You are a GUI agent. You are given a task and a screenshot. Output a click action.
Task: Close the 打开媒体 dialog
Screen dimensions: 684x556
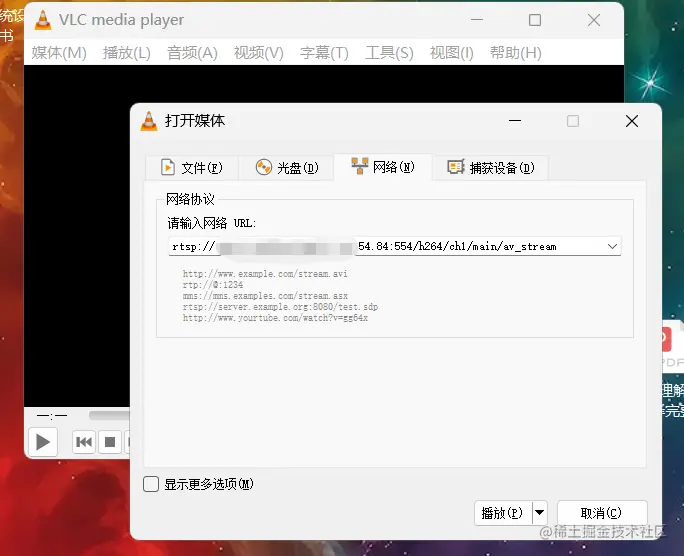632,121
